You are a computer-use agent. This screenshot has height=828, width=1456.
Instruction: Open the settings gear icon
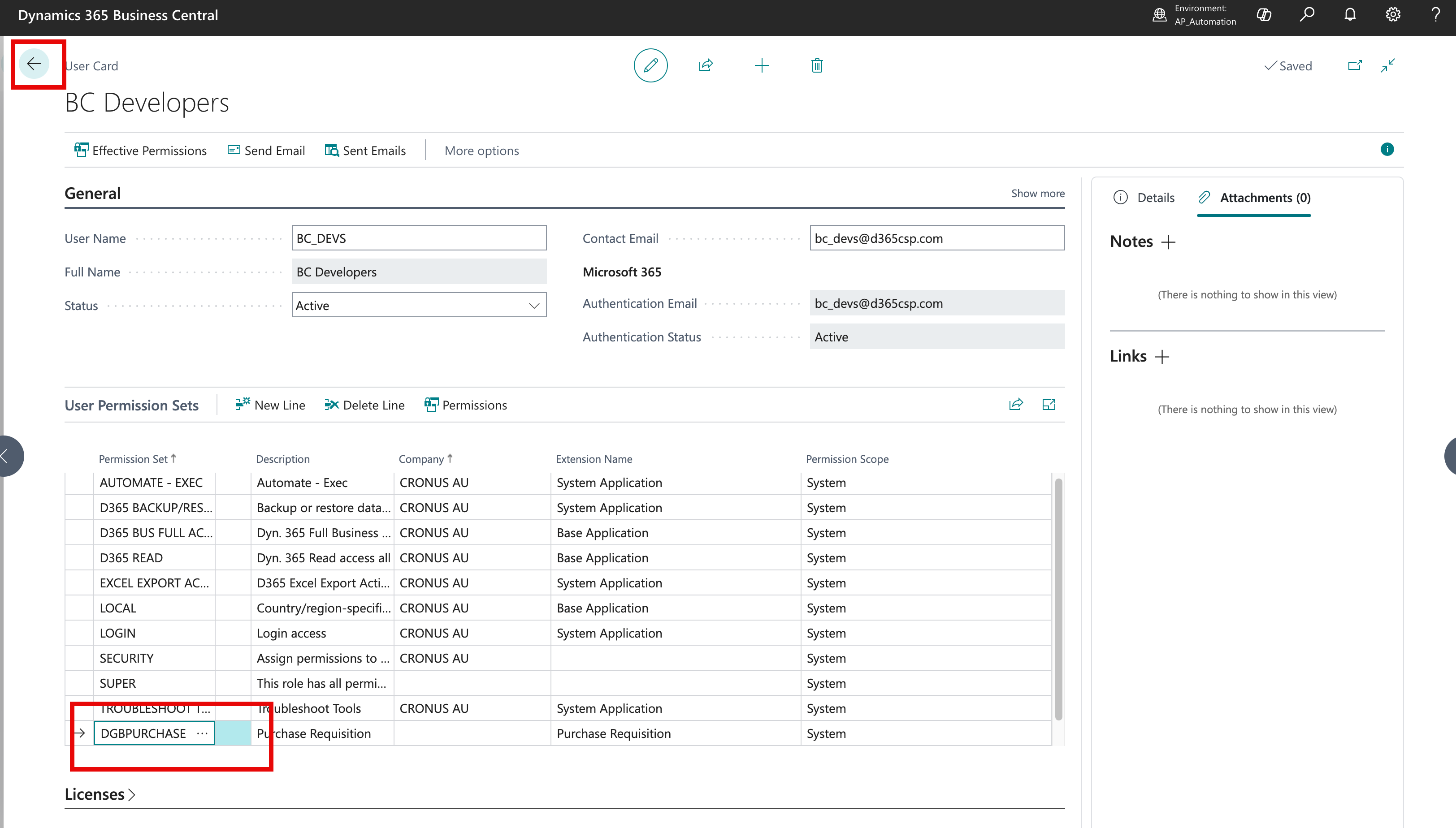click(1392, 15)
